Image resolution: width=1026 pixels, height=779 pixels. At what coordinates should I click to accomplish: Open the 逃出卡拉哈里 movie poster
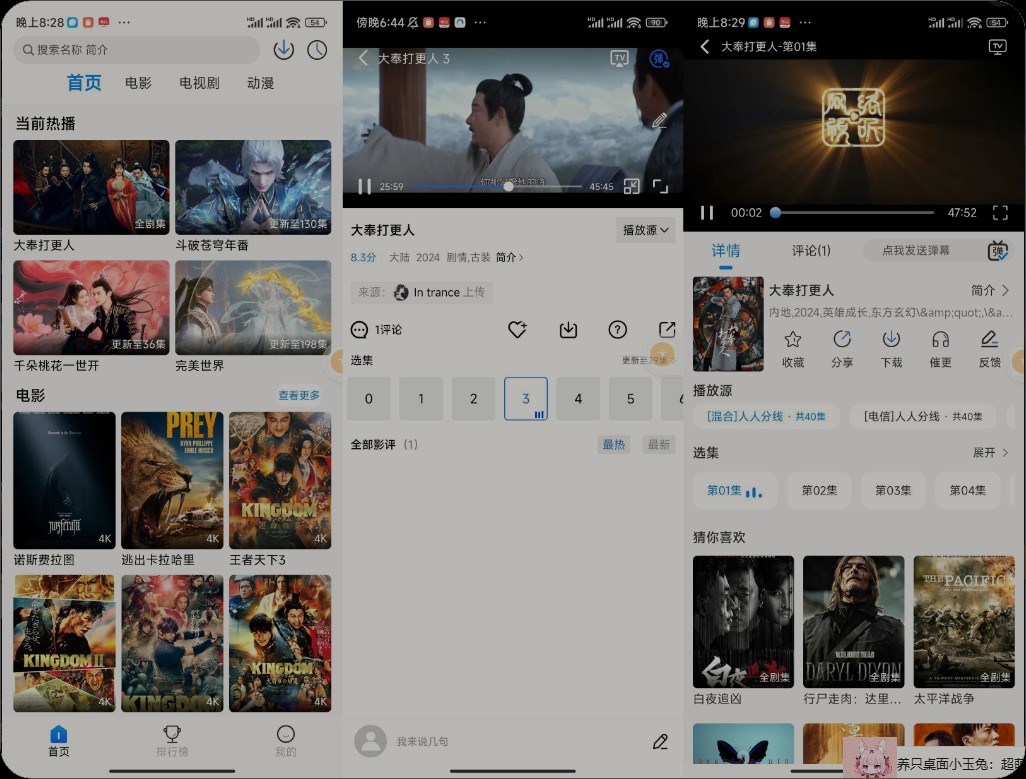[x=172, y=480]
